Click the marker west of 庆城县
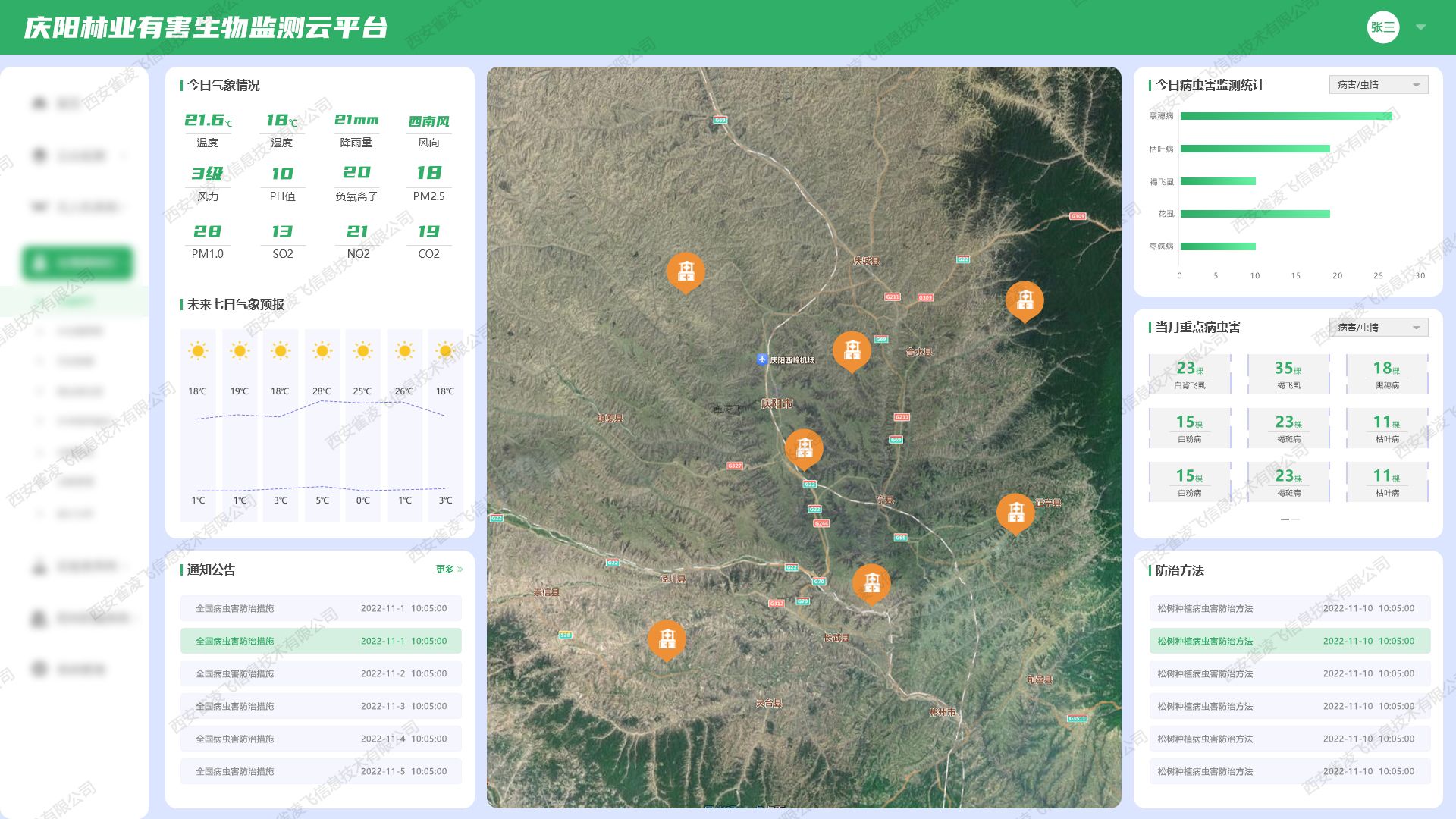 686,271
